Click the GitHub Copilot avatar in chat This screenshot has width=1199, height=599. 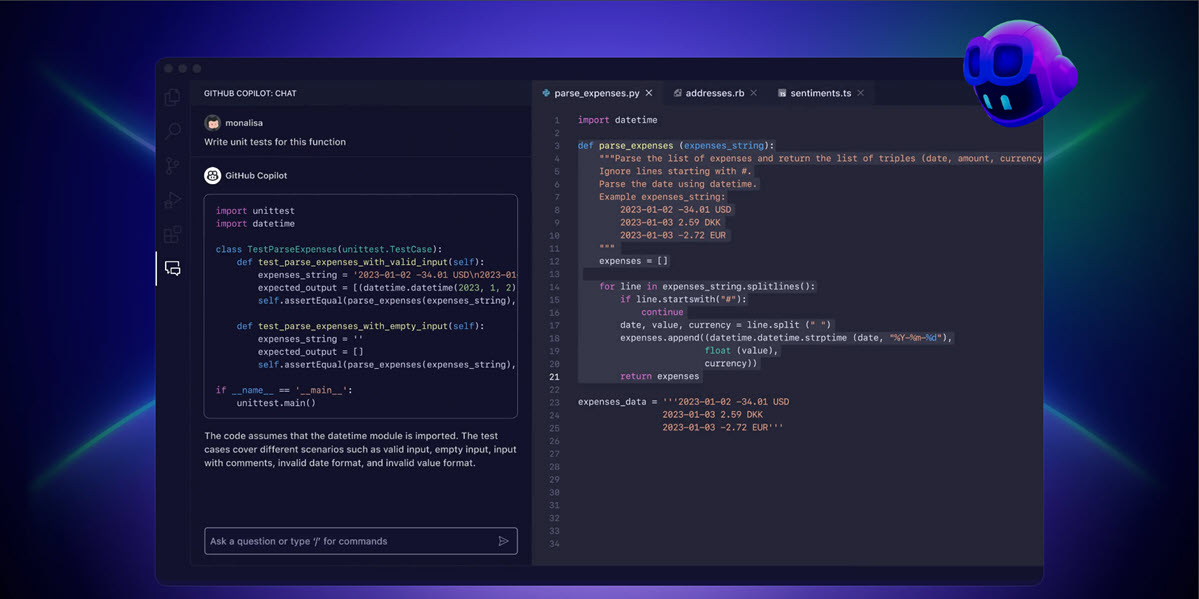[212, 175]
